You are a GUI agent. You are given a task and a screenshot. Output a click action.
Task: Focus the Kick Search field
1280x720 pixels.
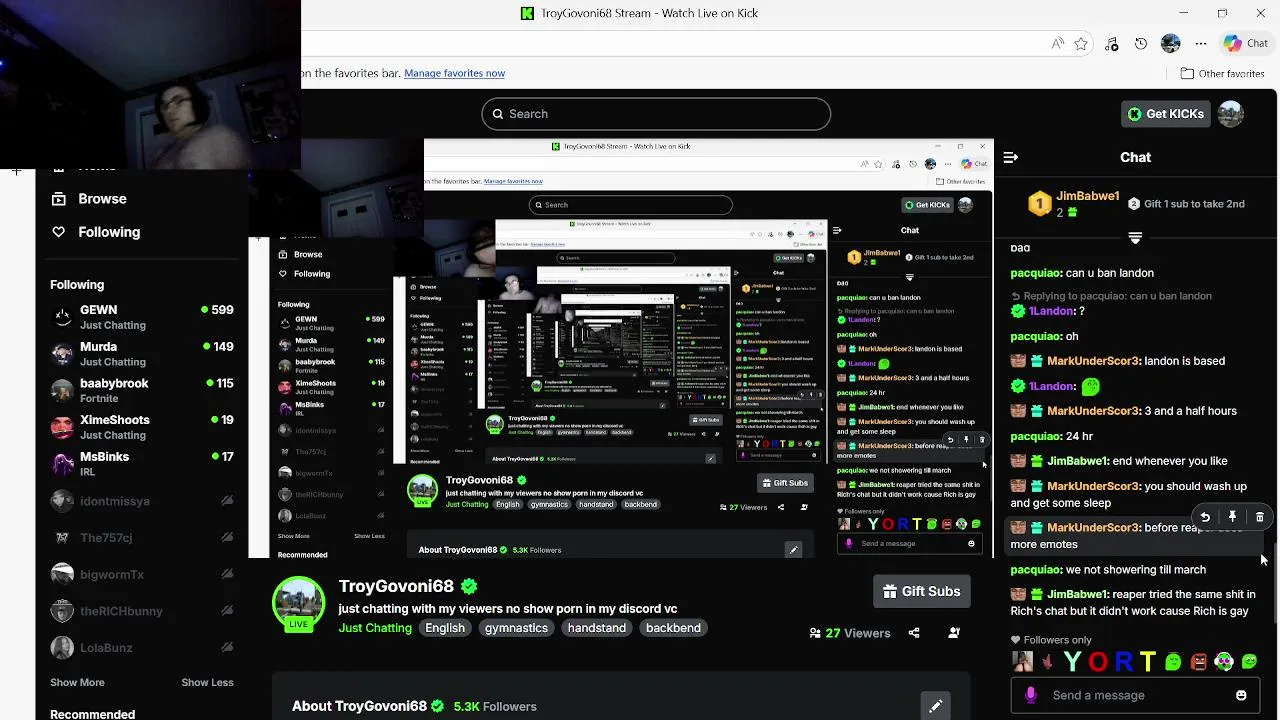pyautogui.click(x=656, y=114)
